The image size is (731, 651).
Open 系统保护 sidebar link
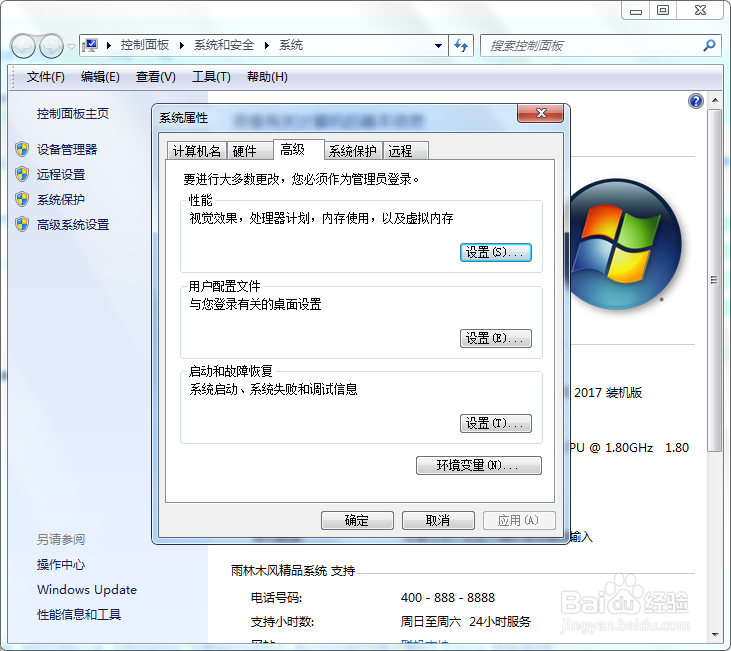tap(61, 200)
